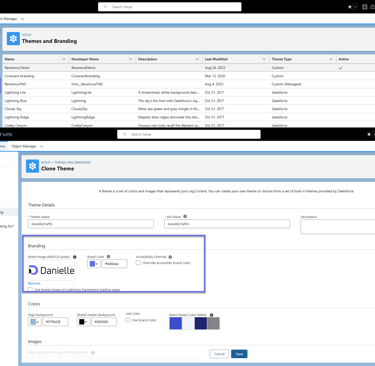Open the Name column dropdown menu
Viewport: 375px width, 366px height.
pos(64,59)
